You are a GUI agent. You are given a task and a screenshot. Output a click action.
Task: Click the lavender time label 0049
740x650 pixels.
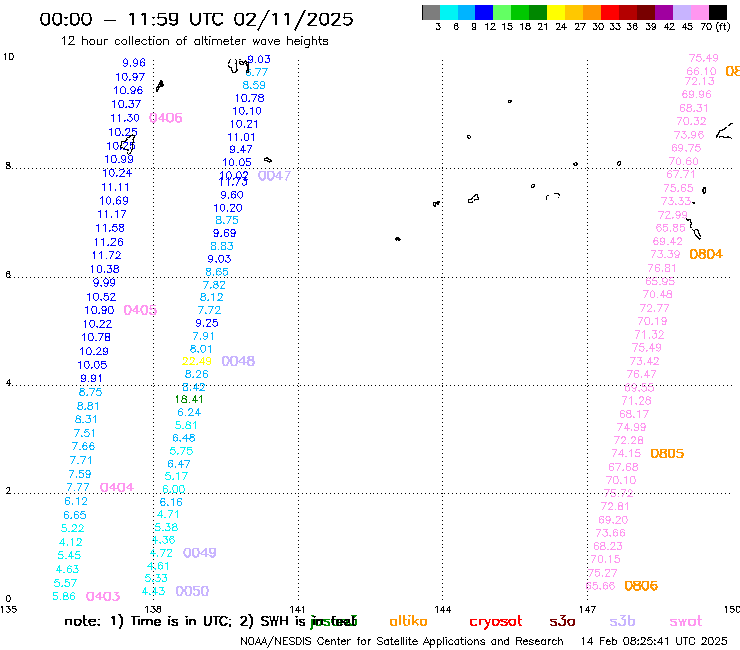pos(200,553)
